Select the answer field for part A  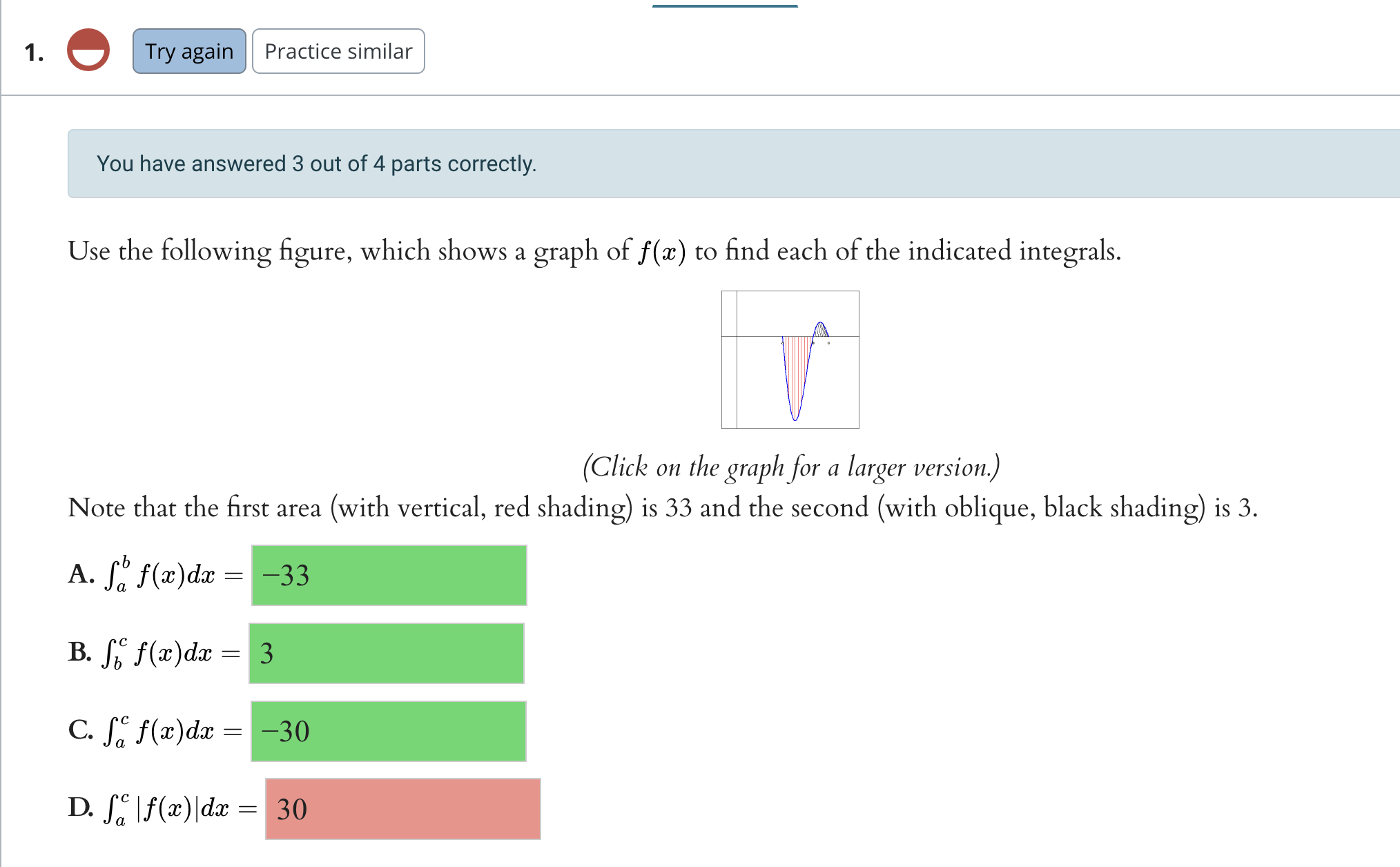click(389, 575)
